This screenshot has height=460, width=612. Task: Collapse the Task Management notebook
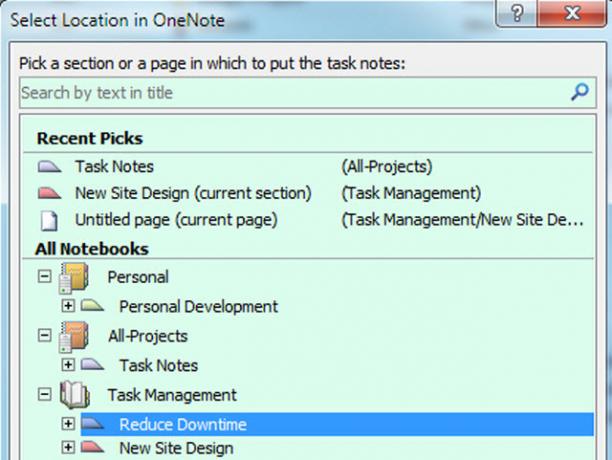click(44, 394)
